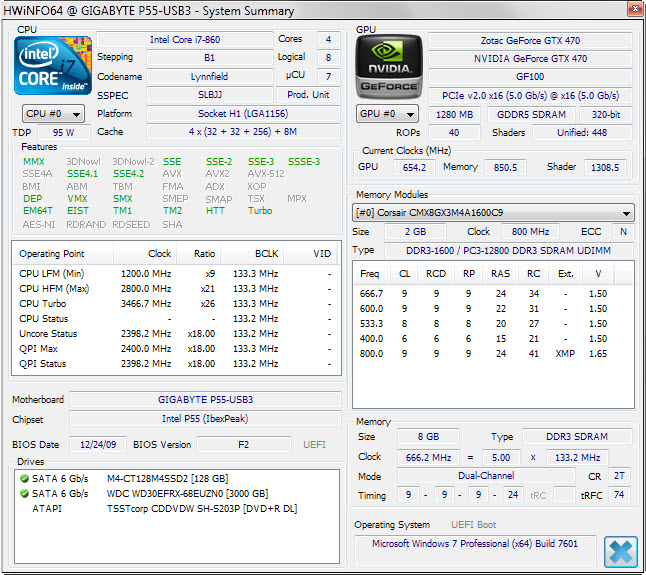Open the GPU #0 selector dropdown
The width and height of the screenshot is (646, 575).
point(387,114)
